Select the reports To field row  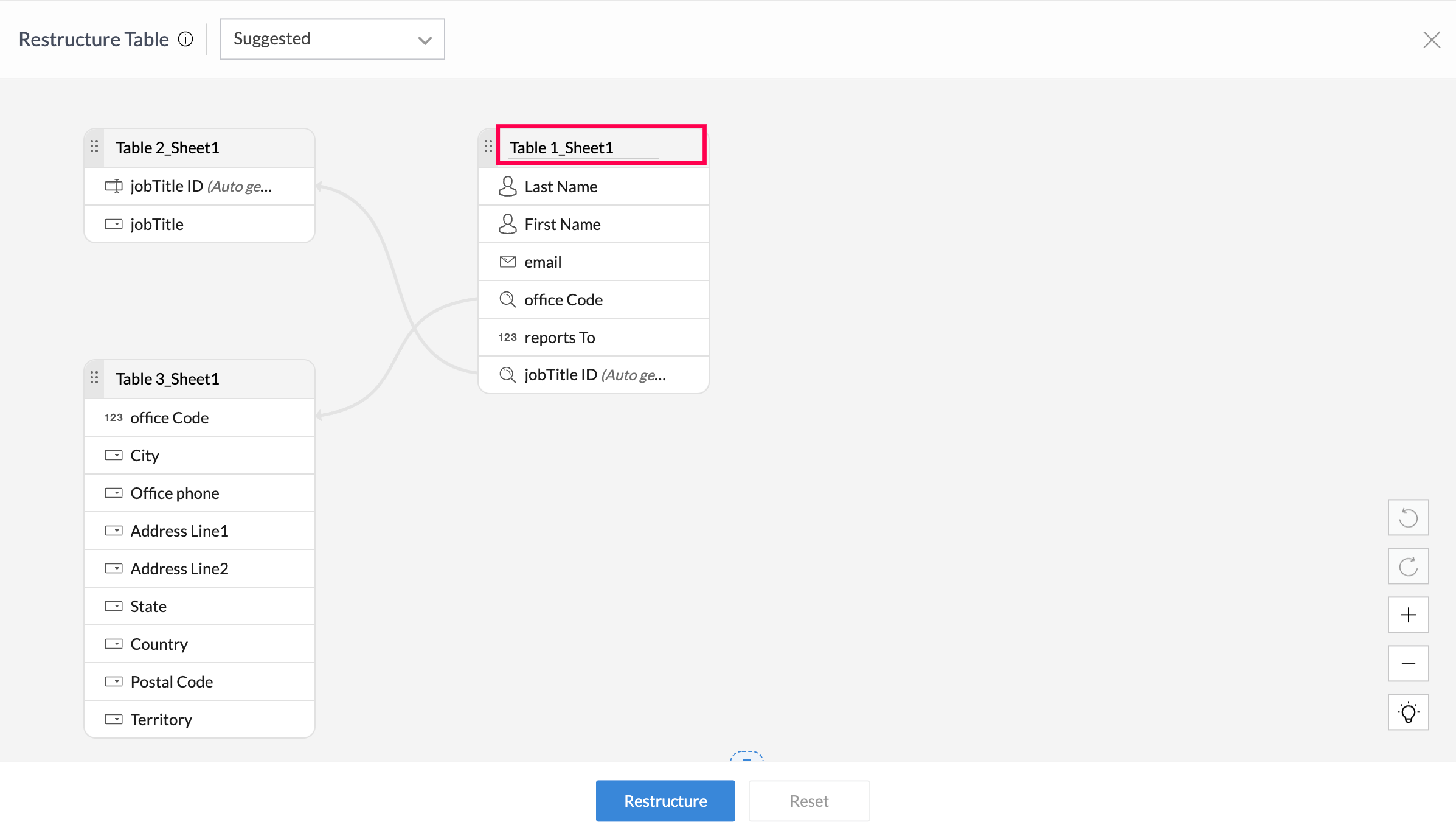[x=593, y=338]
